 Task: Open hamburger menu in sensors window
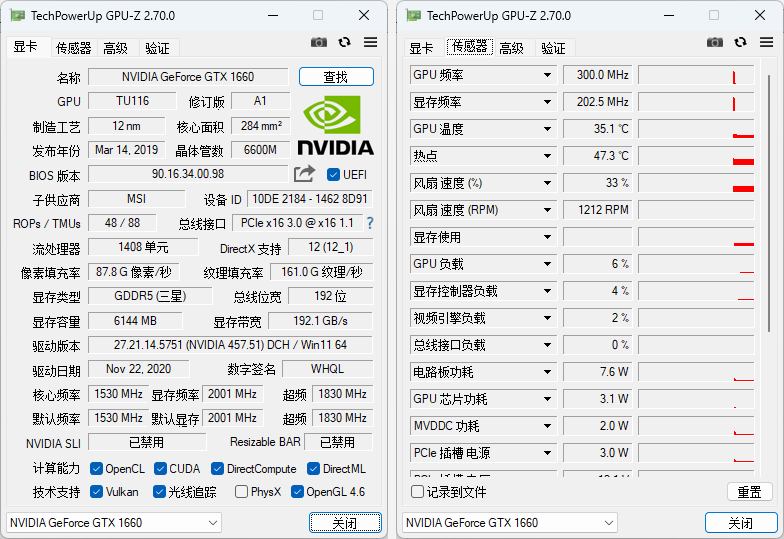click(766, 42)
